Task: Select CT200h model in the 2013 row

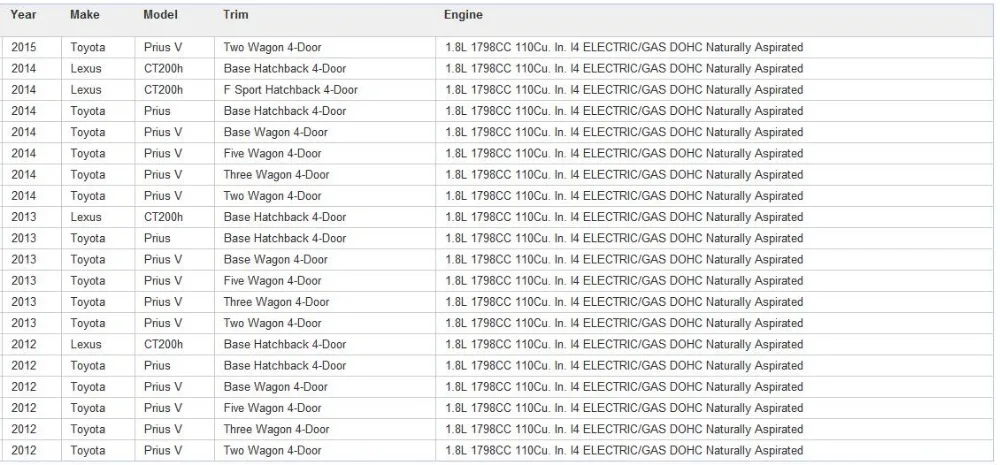Action: [x=163, y=217]
